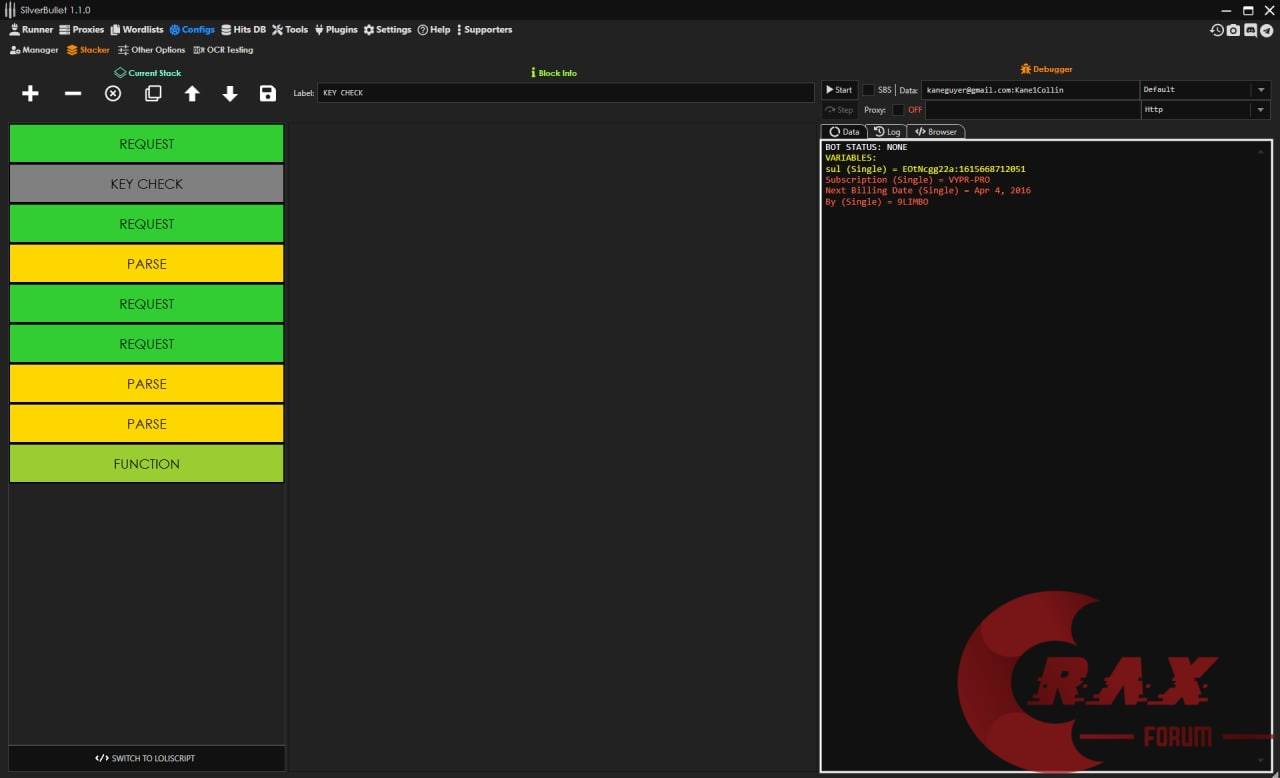Open the Discord icon link

pyautogui.click(x=1250, y=30)
